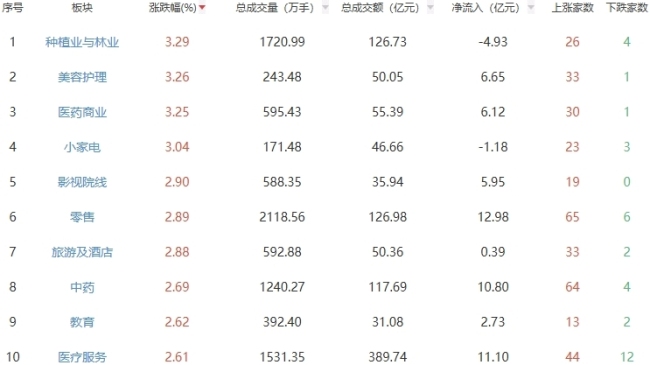Click sort arrow next to 总成交额
This screenshot has height=365, width=650.
(x=430, y=7)
